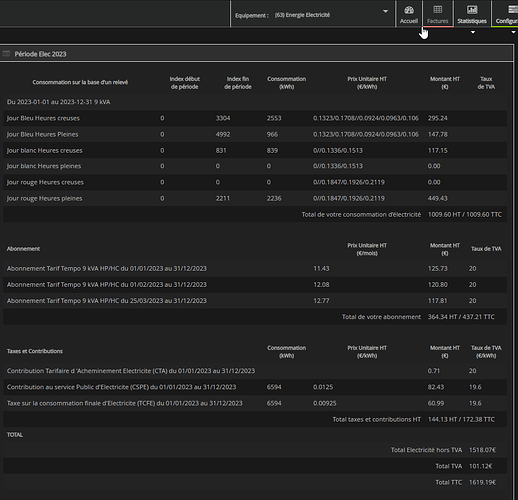Click the amount 147.78
Viewport: 518px width, 500px height.
click(438, 134)
